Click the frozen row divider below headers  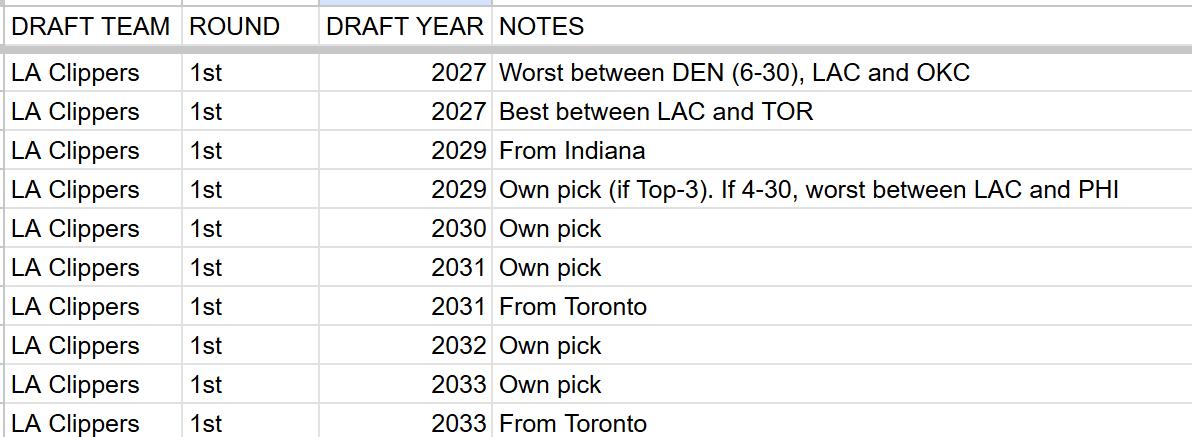pos(596,50)
